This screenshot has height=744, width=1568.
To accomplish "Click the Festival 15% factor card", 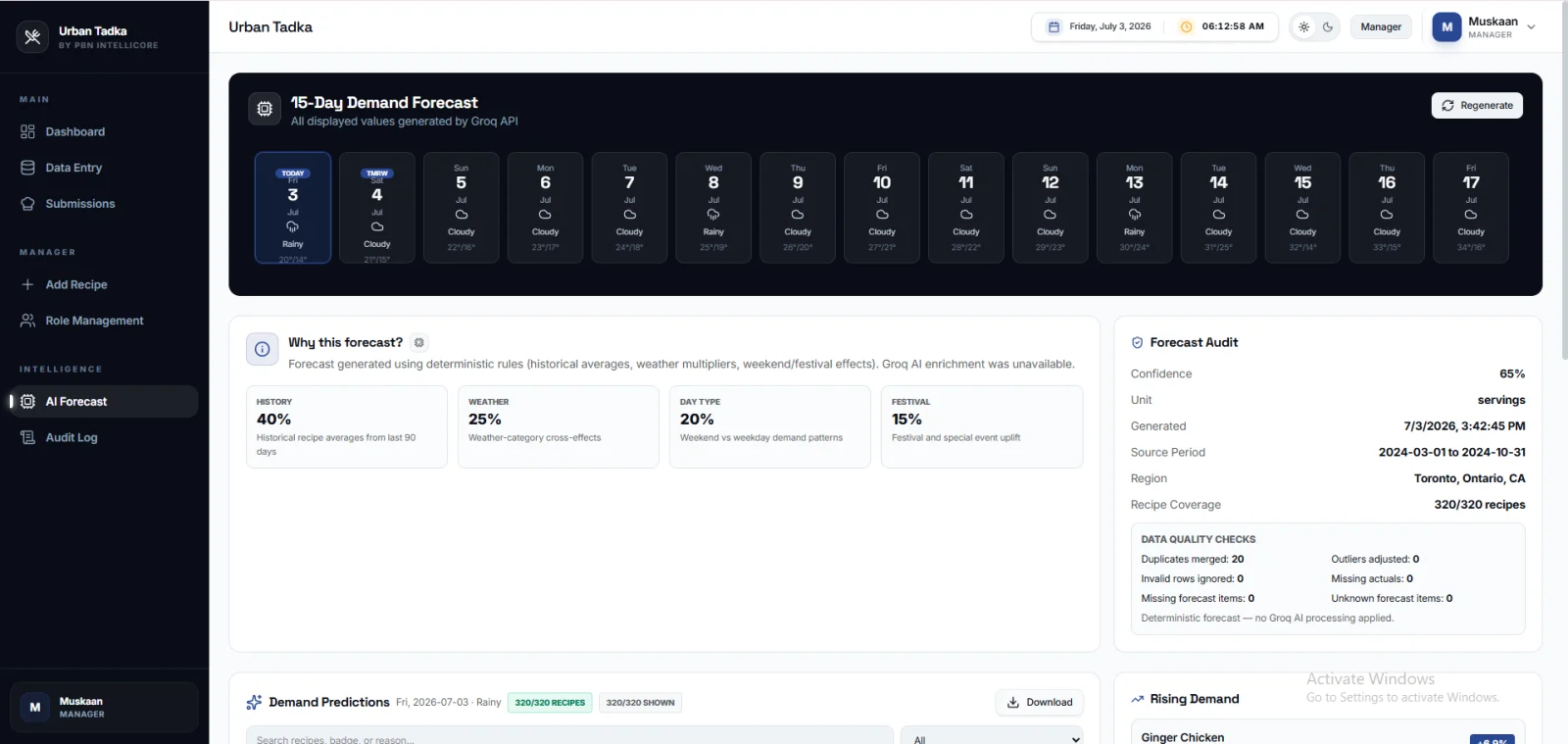I will point(982,426).
